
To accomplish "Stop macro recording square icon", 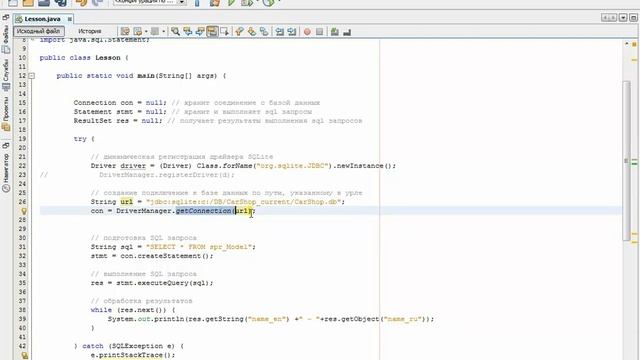I will 320,31.
